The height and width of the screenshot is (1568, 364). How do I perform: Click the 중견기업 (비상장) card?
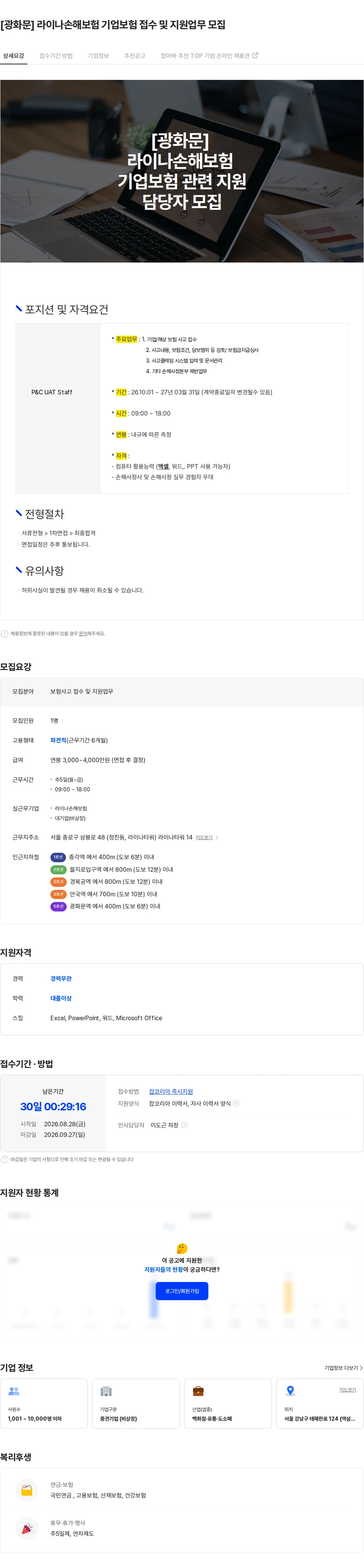point(135,1404)
